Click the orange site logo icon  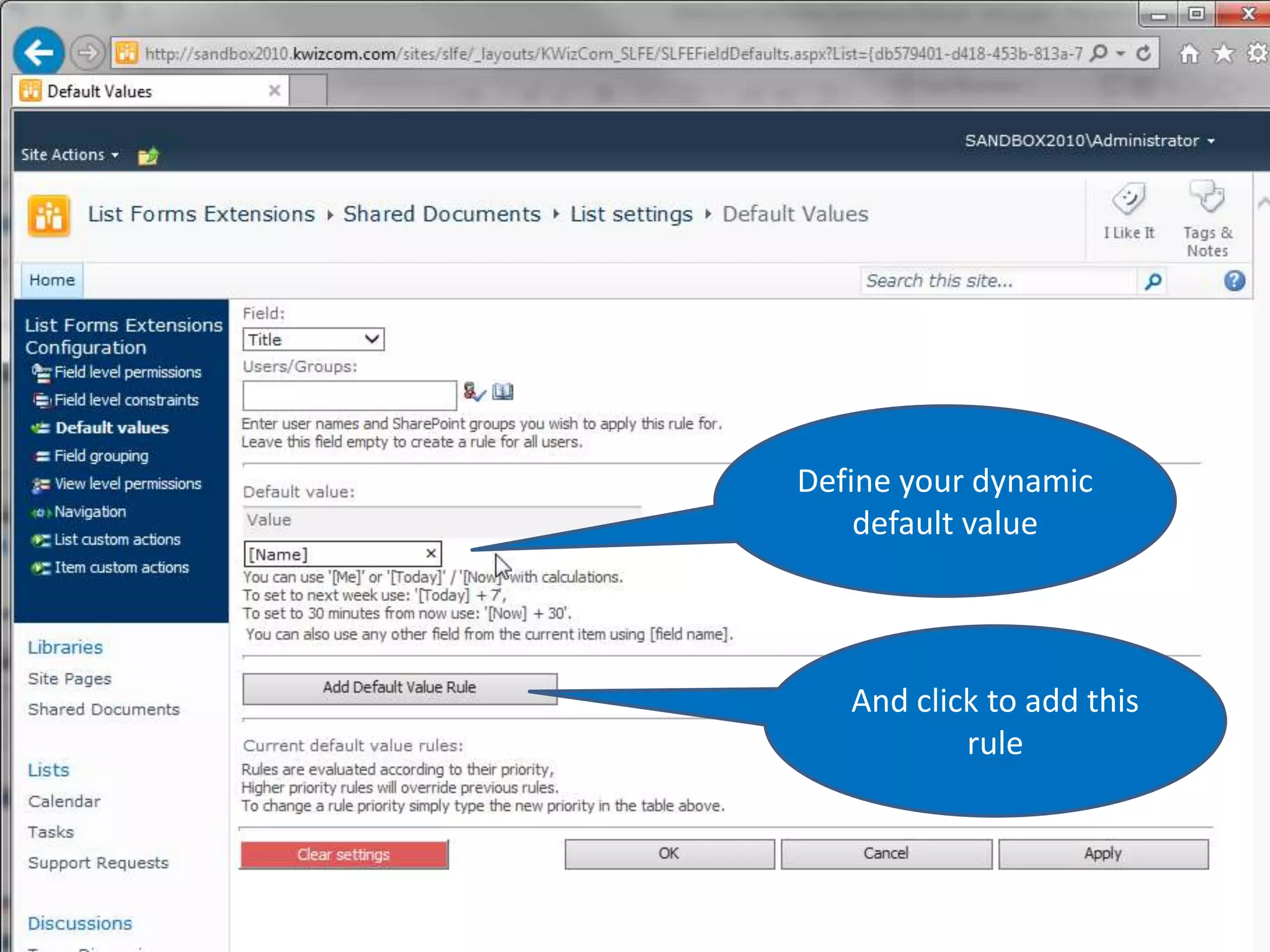49,215
